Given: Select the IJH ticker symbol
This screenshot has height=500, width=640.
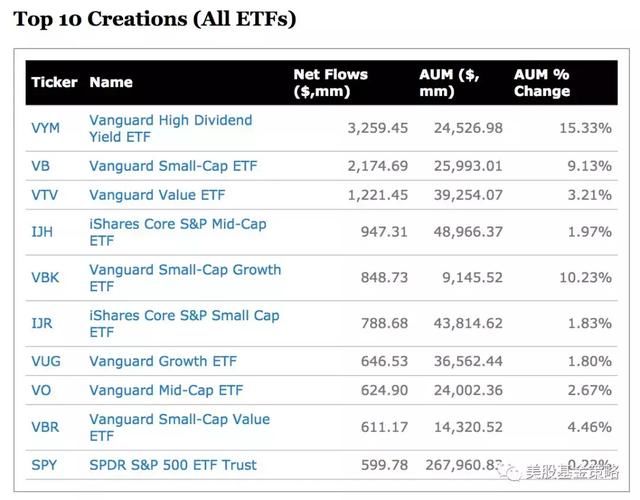Looking at the screenshot, I should pos(42,232).
